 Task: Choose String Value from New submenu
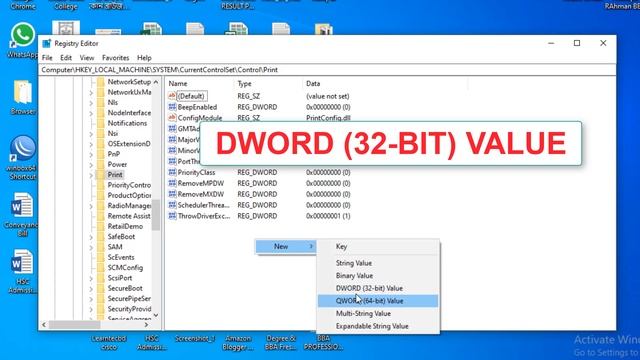(378, 263)
